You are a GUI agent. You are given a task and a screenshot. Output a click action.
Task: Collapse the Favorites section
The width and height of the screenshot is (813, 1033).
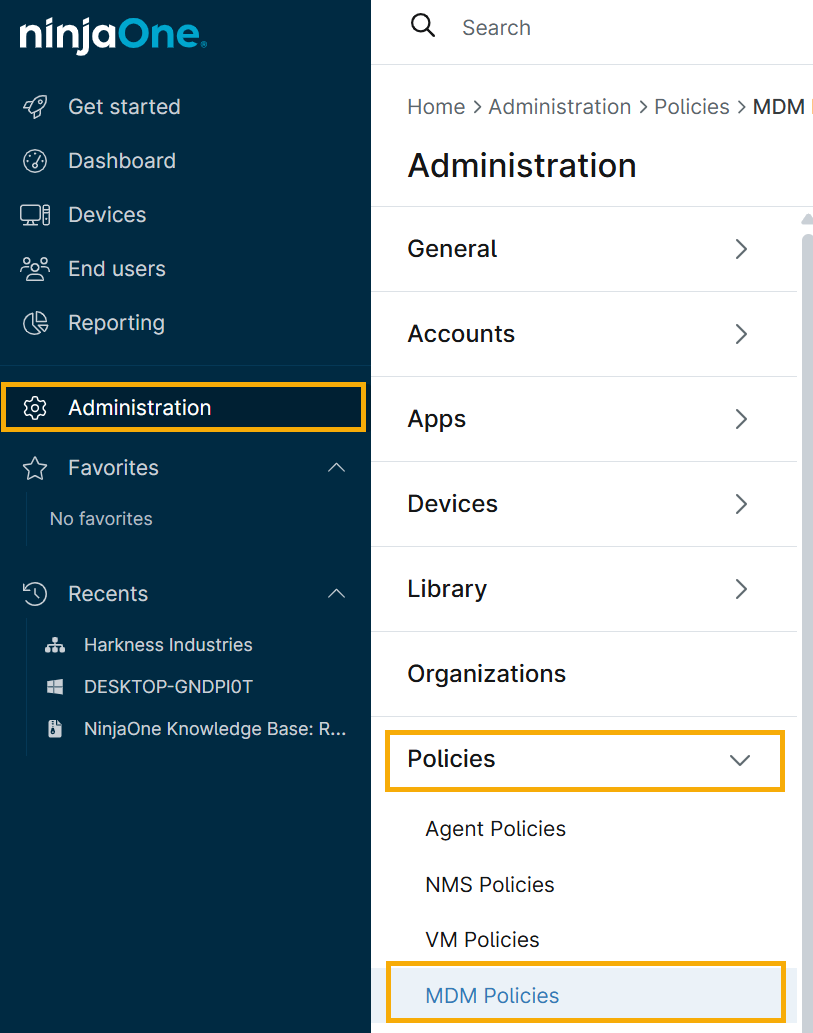[337, 468]
